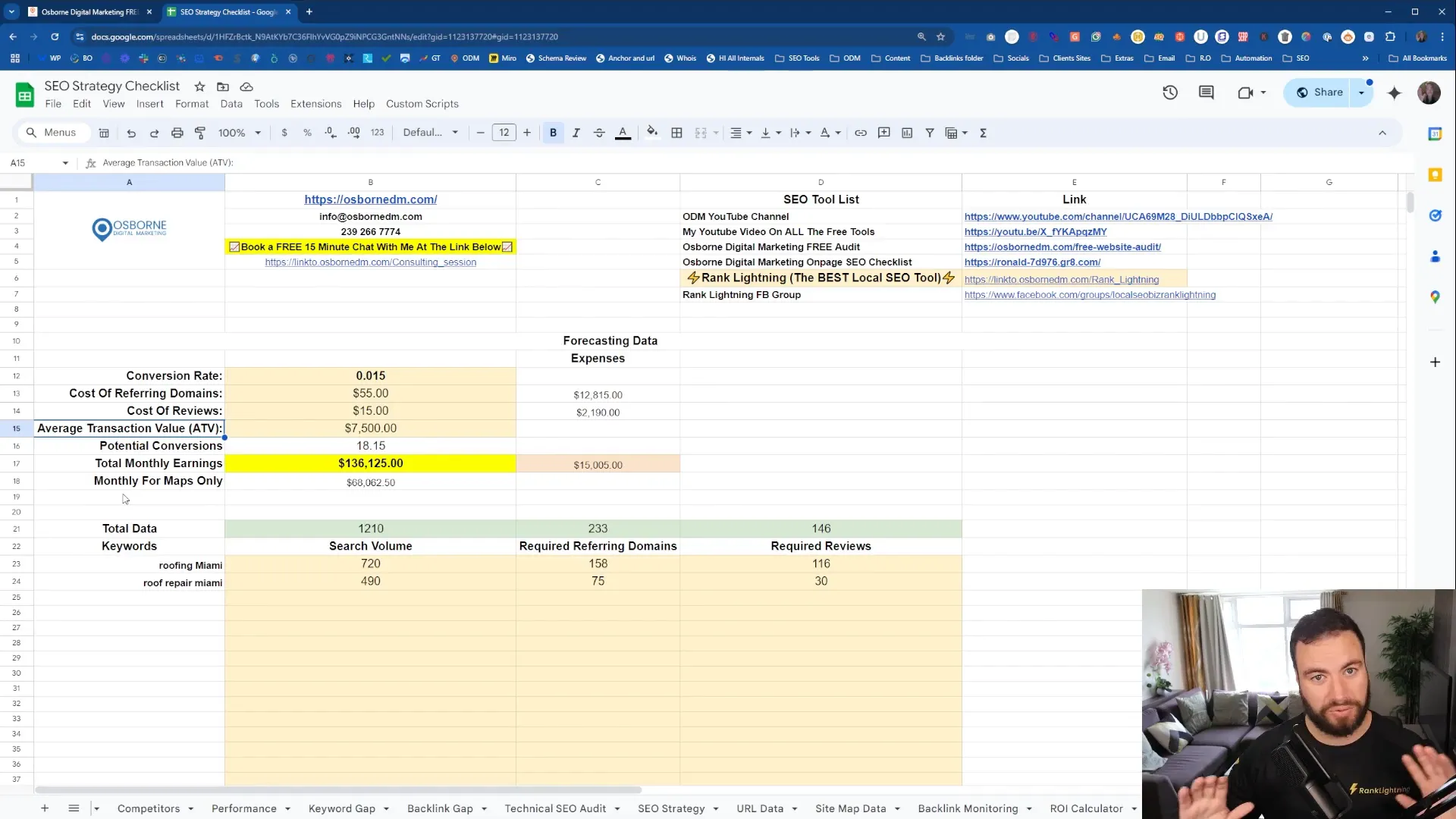Open the comments panel icon

coord(1207,93)
